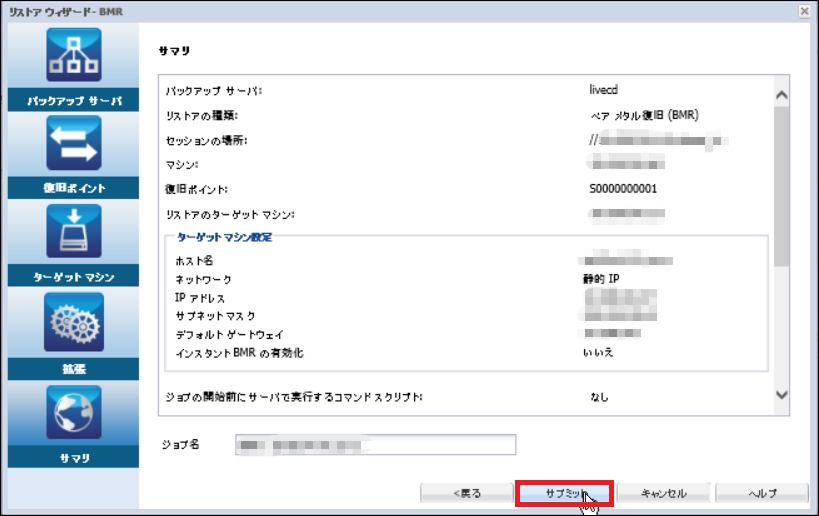
Task: Click the インスタント BMR の有効化 label
Action: 239,353
